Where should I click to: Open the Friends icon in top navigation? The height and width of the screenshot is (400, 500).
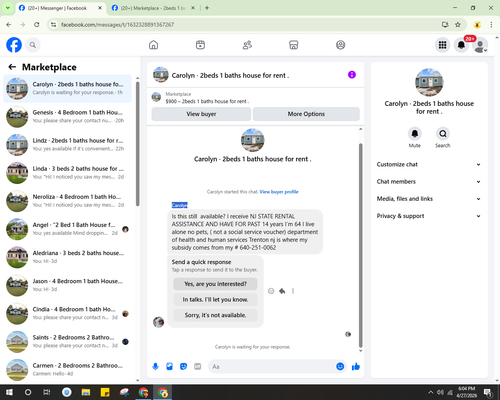click(x=247, y=45)
